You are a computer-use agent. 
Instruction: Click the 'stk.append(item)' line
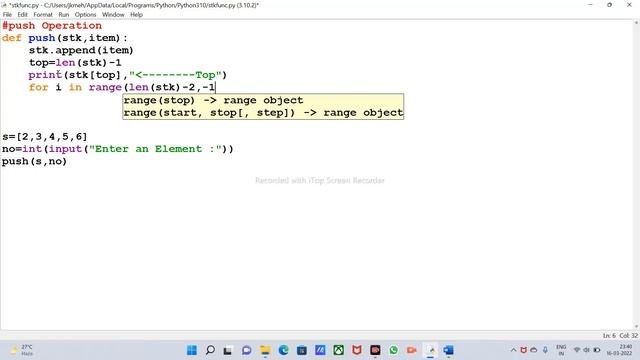(x=81, y=50)
